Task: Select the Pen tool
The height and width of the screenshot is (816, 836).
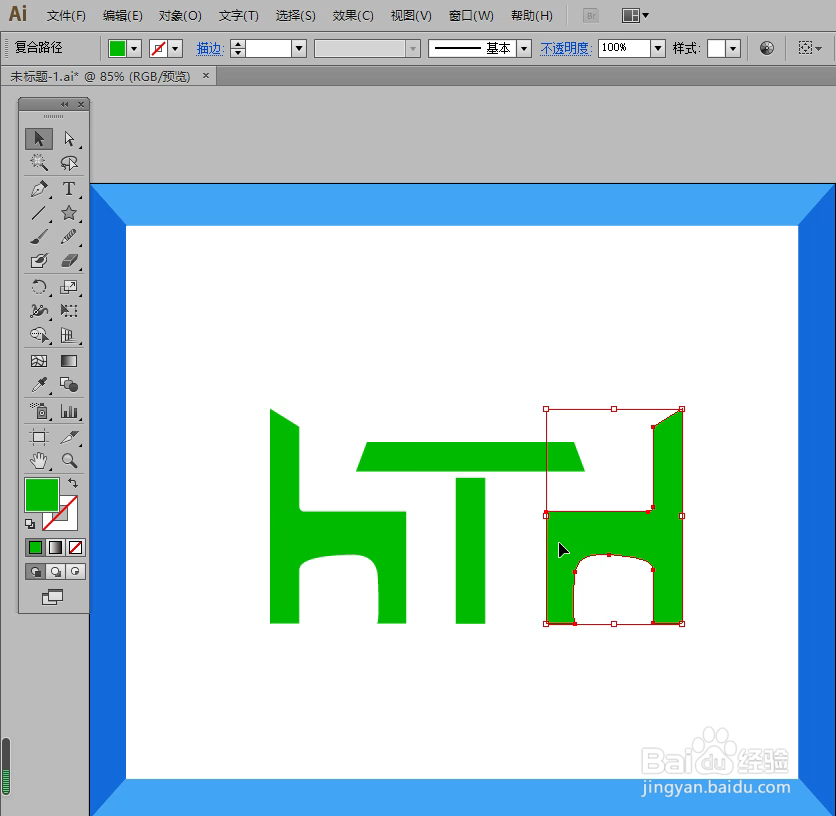Action: point(39,189)
